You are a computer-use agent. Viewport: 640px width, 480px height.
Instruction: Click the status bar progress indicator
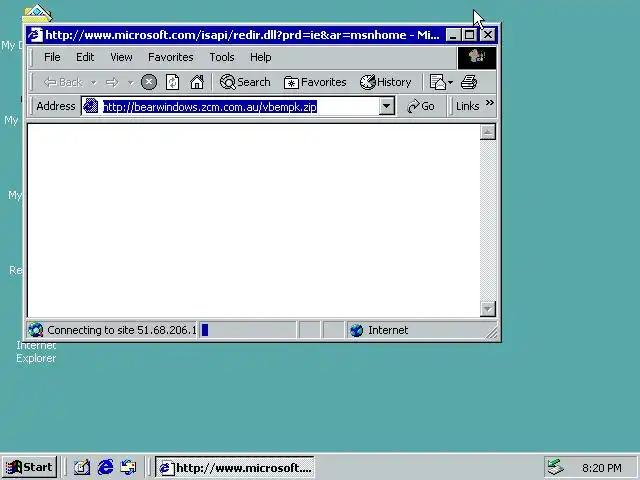click(248, 330)
